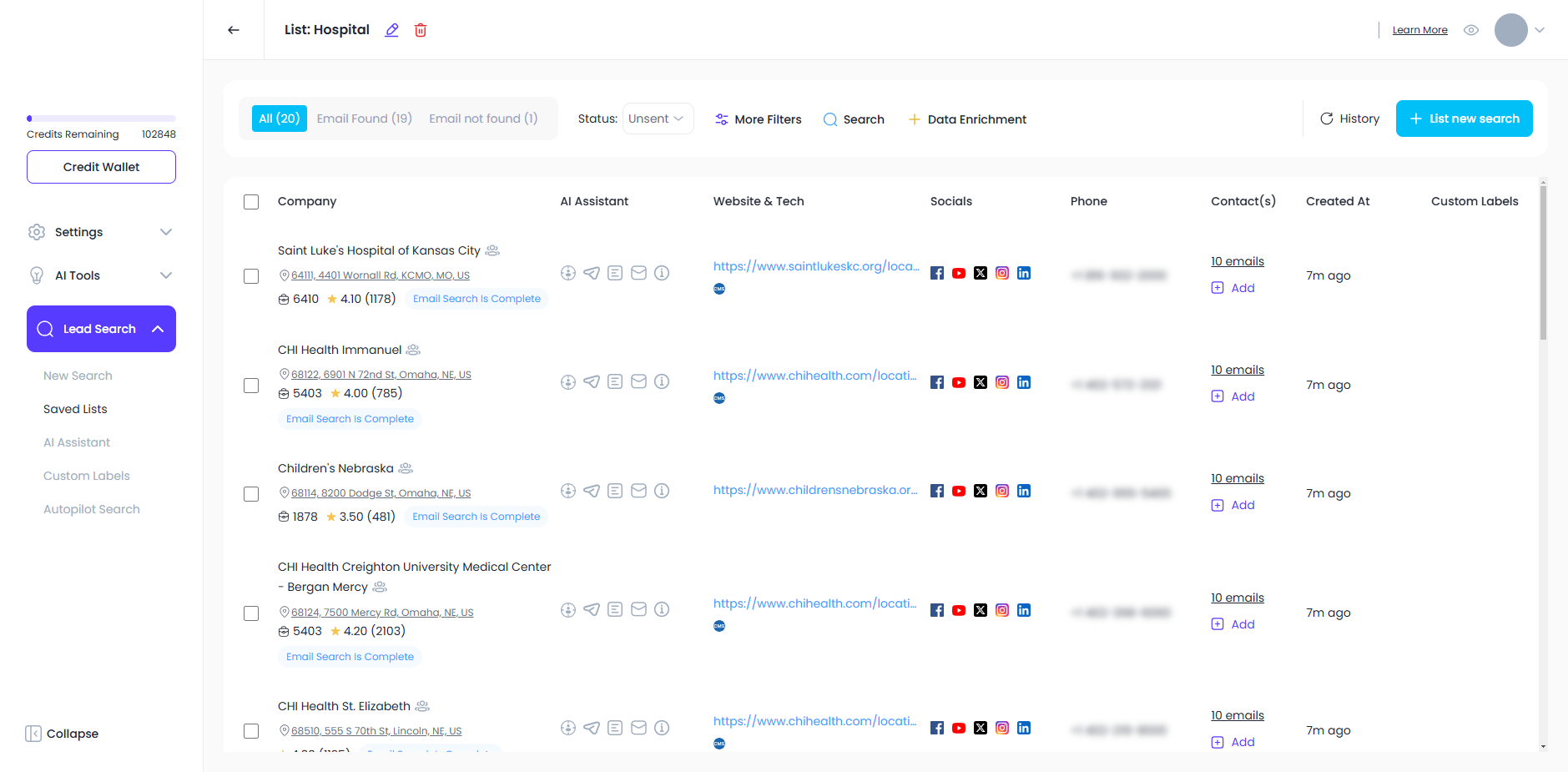The width and height of the screenshot is (1568, 772).
Task: Switch to the Email Found (19) tab
Action: (x=364, y=119)
